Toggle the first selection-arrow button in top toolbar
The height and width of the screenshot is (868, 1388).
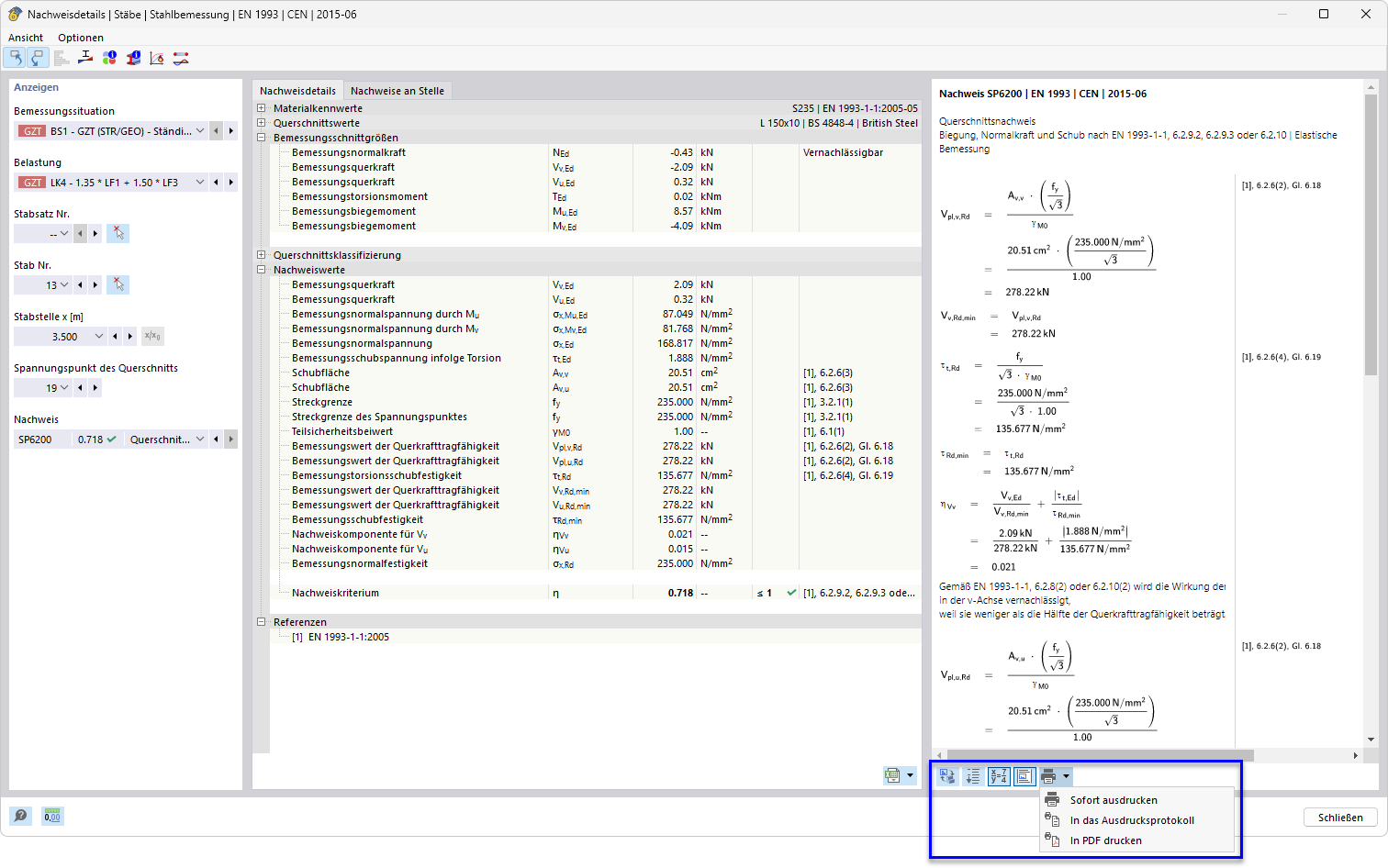[x=15, y=58]
